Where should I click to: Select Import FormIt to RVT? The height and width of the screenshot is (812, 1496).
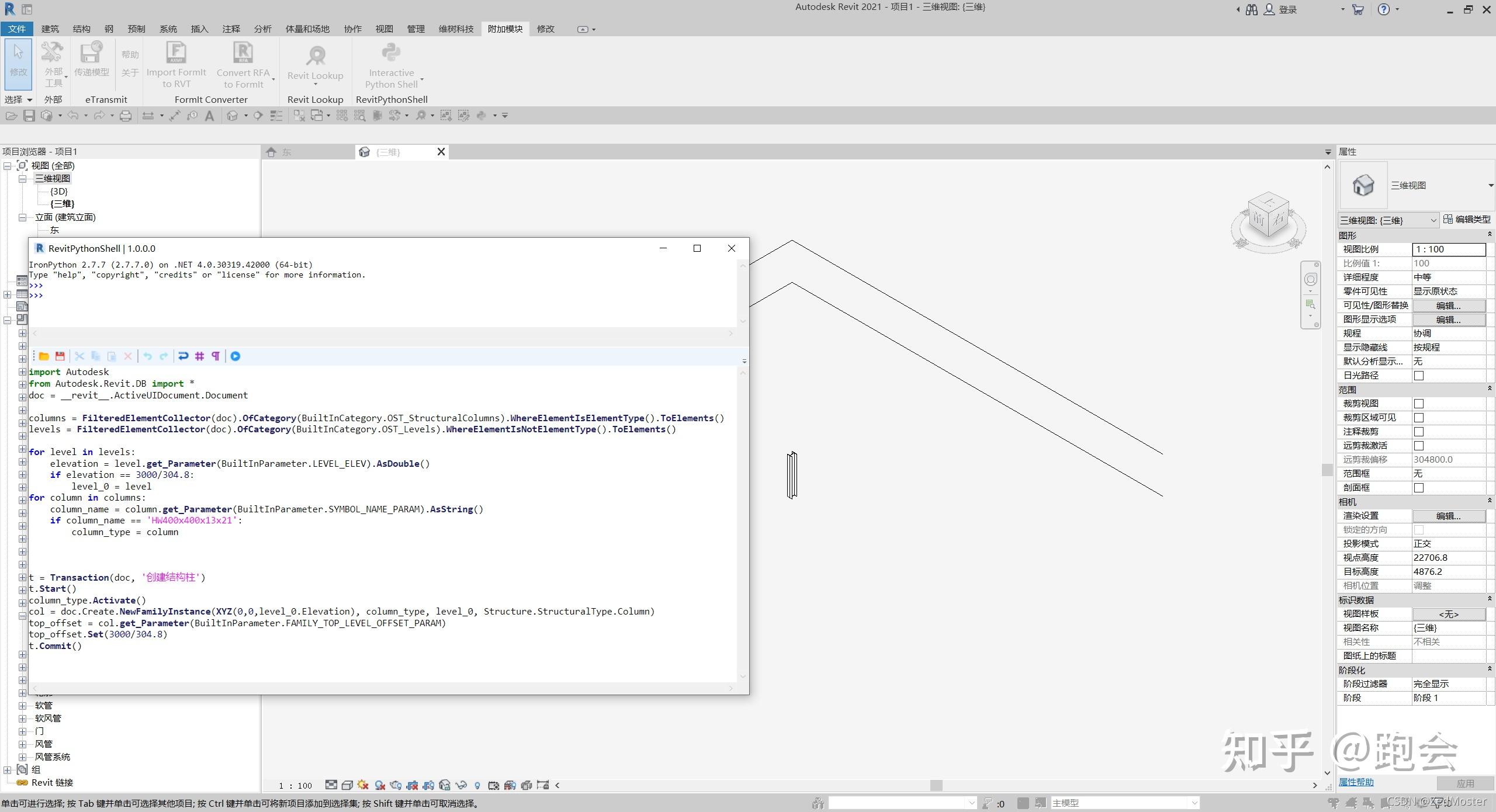pyautogui.click(x=176, y=65)
